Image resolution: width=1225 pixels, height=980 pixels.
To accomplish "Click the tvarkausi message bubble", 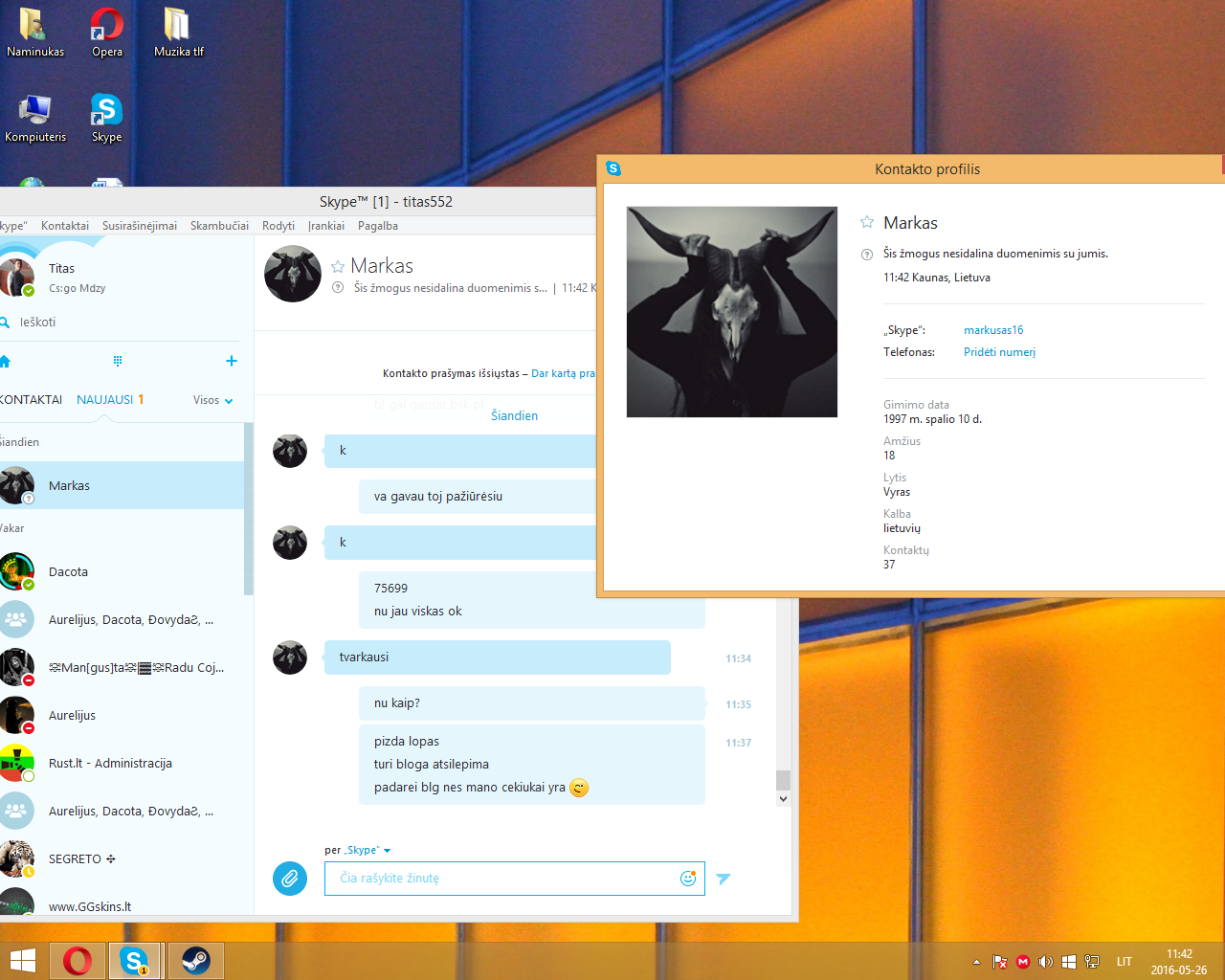I will point(498,657).
